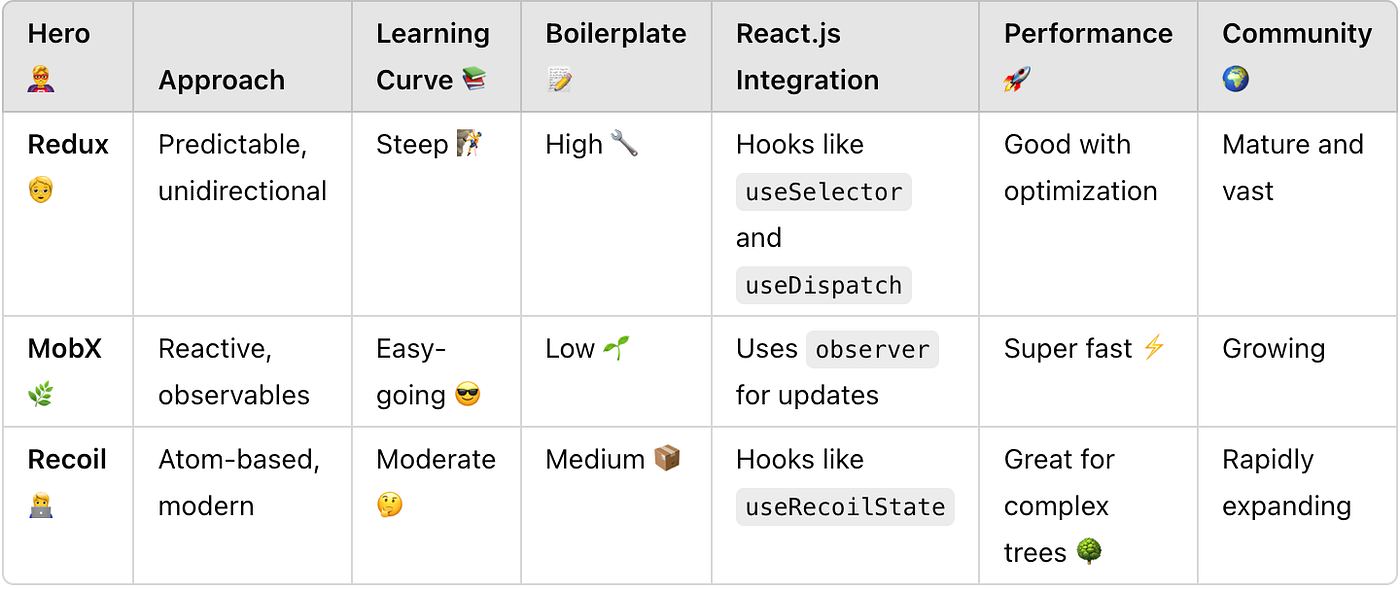Click the package emoji next to Medium
Viewport: 1400px width, 589px height.
point(667,459)
